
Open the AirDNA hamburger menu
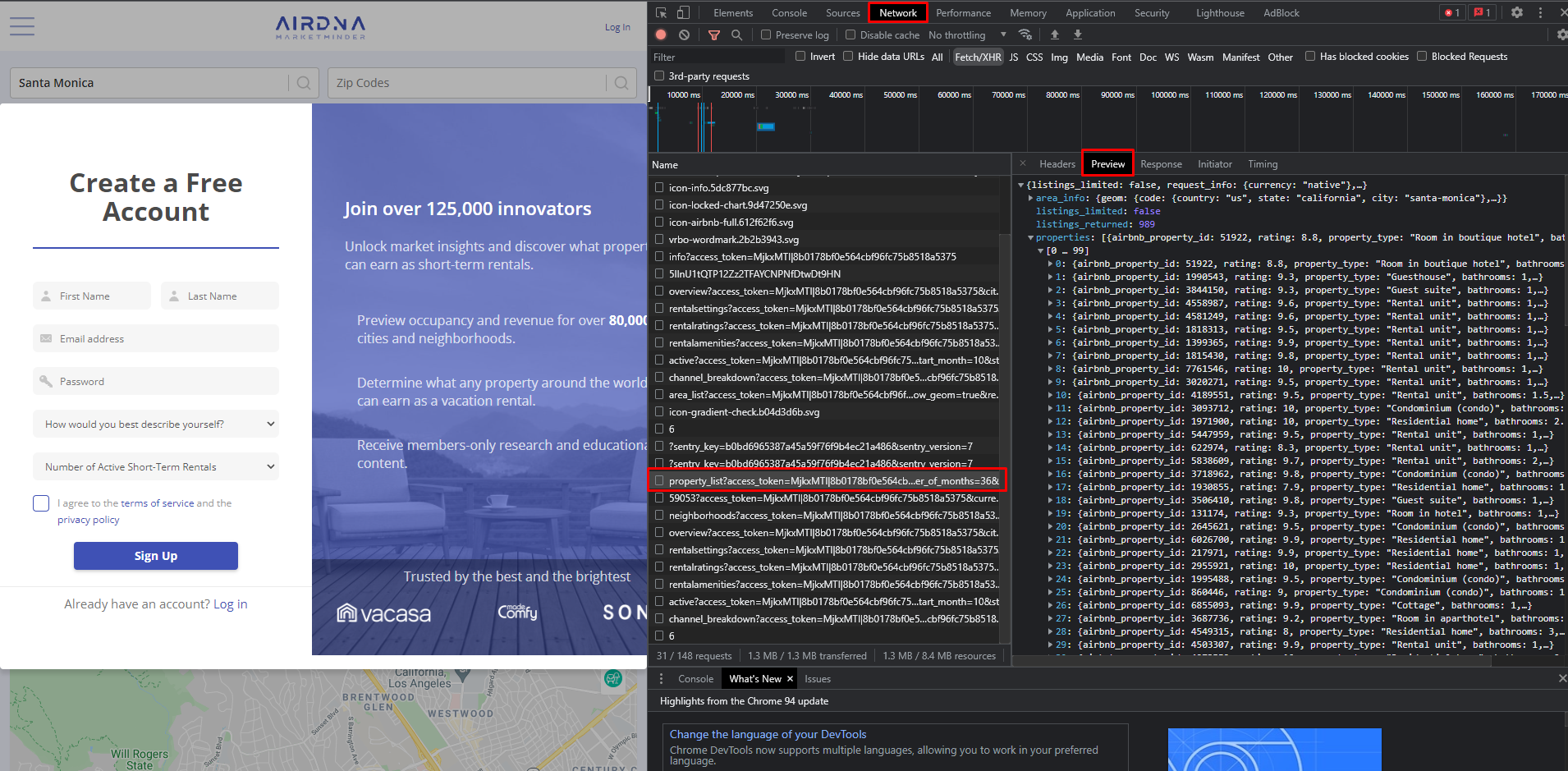coord(22,26)
